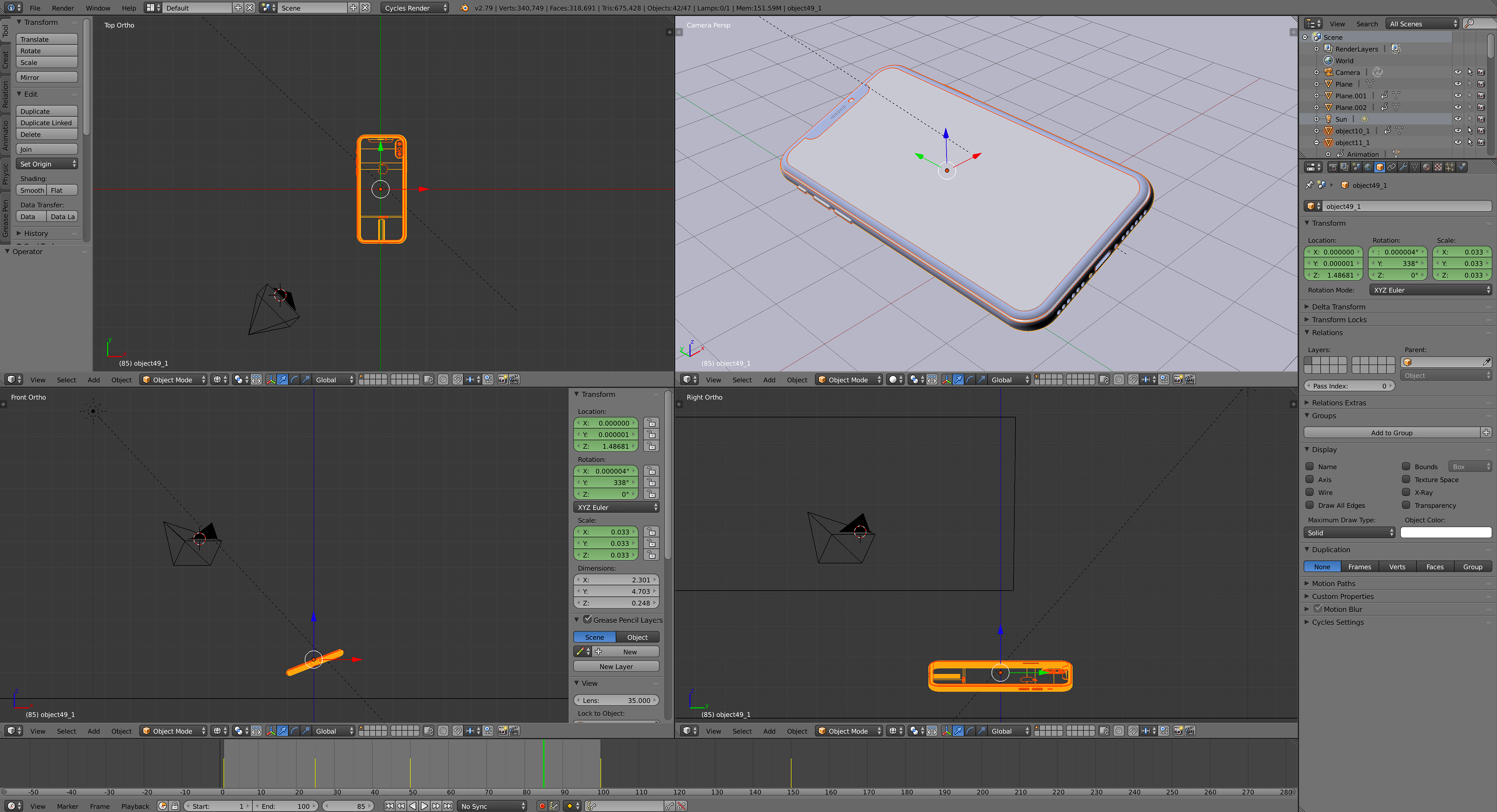Pin the properties context (pushpin icon)

coord(1309,186)
